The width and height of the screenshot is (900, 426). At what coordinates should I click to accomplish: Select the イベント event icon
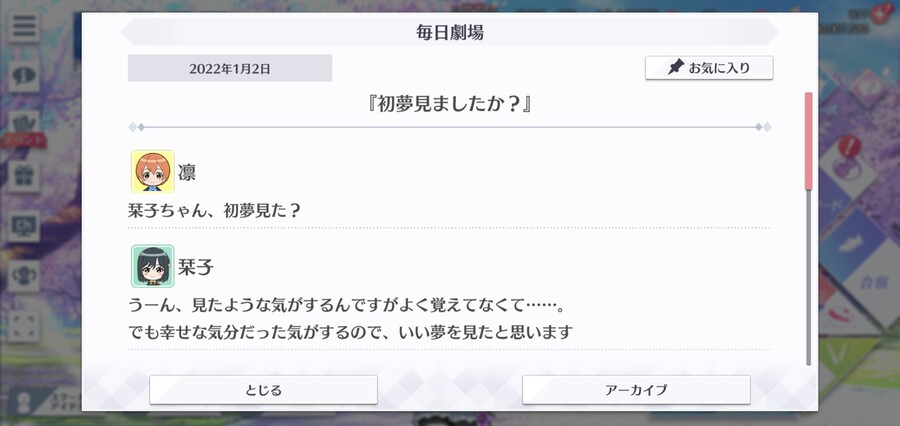click(24, 127)
